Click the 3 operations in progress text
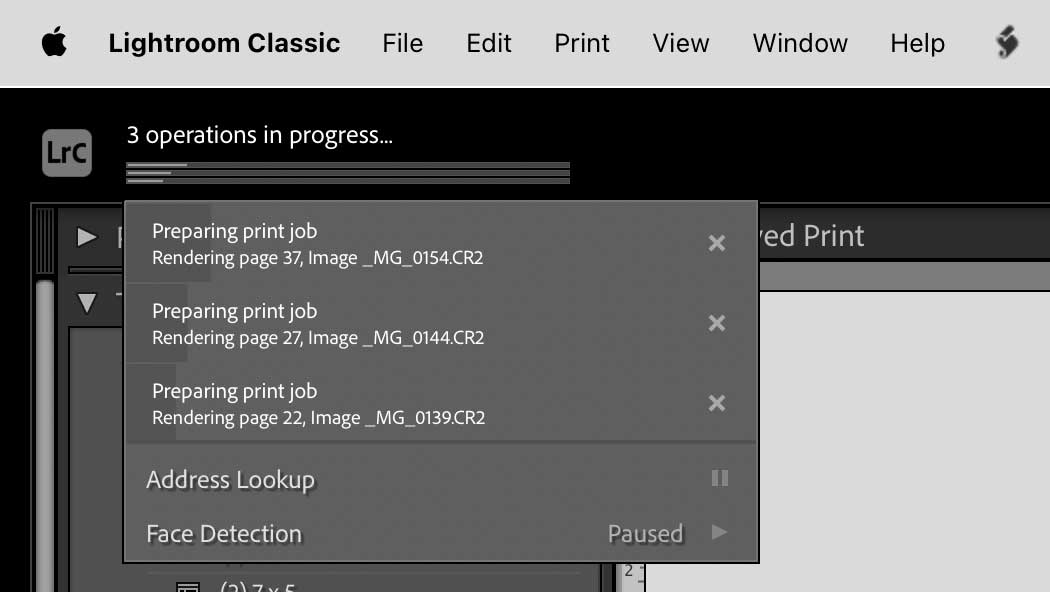Viewport: 1050px width, 592px height. pos(258,134)
